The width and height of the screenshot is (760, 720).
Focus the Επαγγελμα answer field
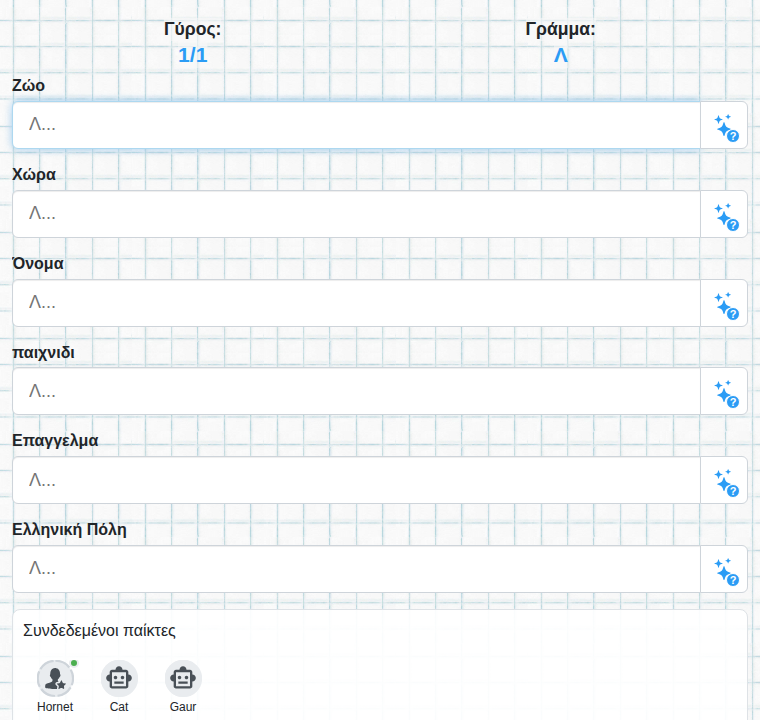(x=357, y=480)
